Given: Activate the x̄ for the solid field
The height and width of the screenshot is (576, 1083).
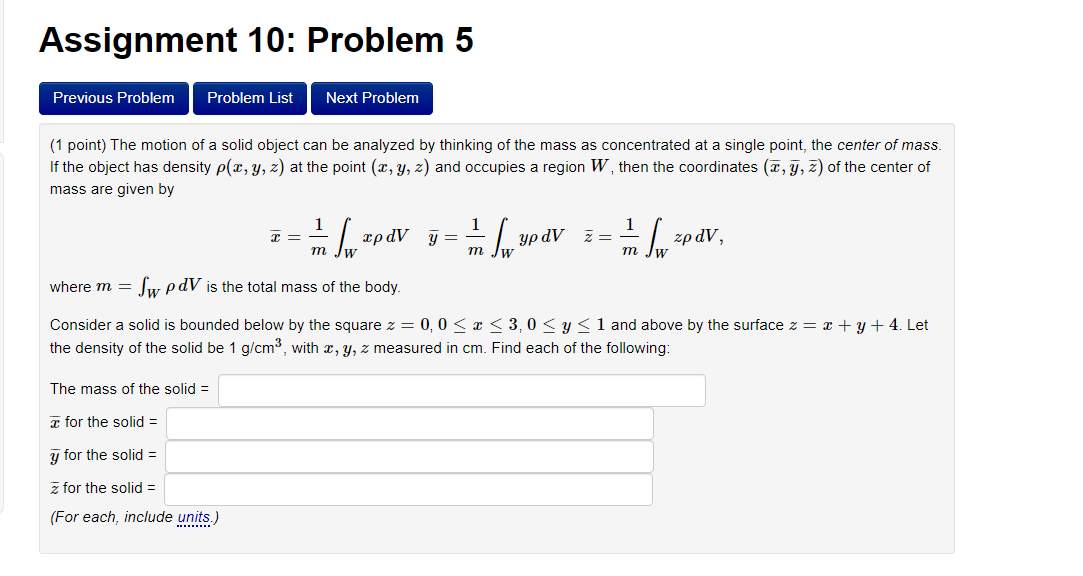Looking at the screenshot, I should 410,422.
